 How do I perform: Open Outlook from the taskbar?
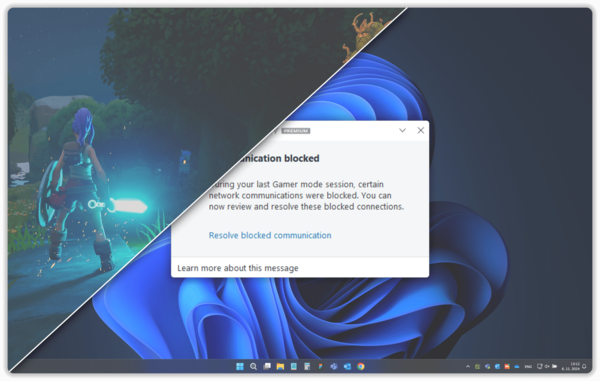click(347, 366)
